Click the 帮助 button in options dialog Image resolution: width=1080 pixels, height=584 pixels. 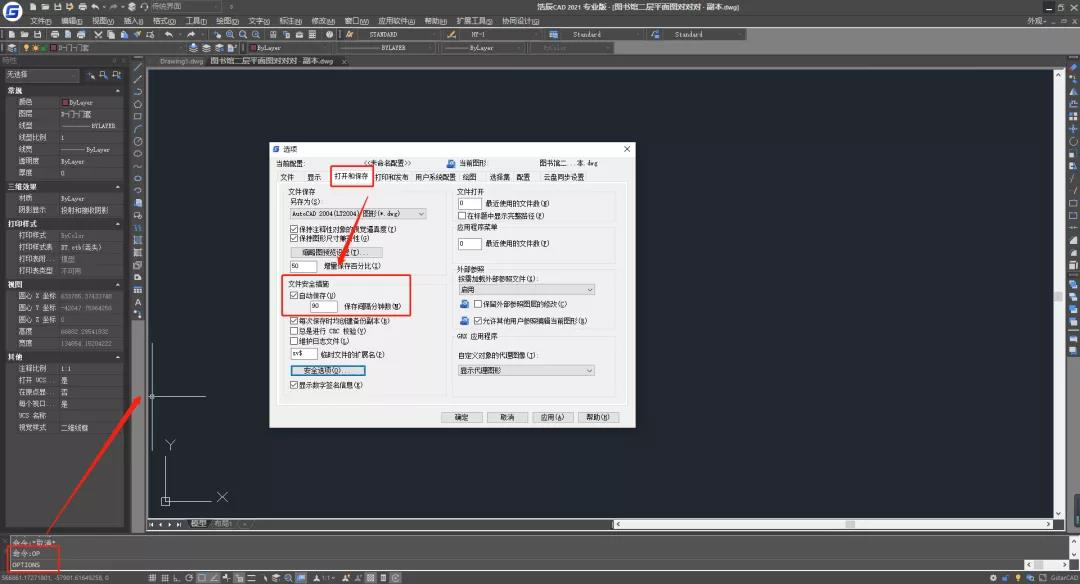tap(598, 417)
